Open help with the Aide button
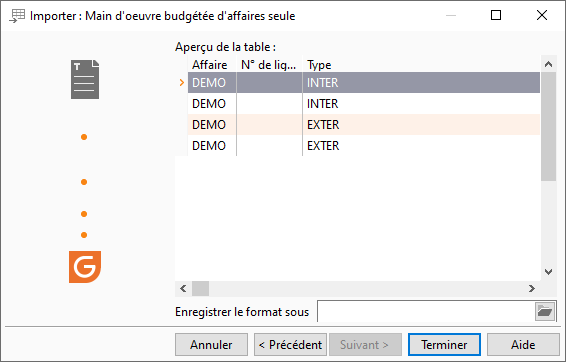 click(x=523, y=345)
